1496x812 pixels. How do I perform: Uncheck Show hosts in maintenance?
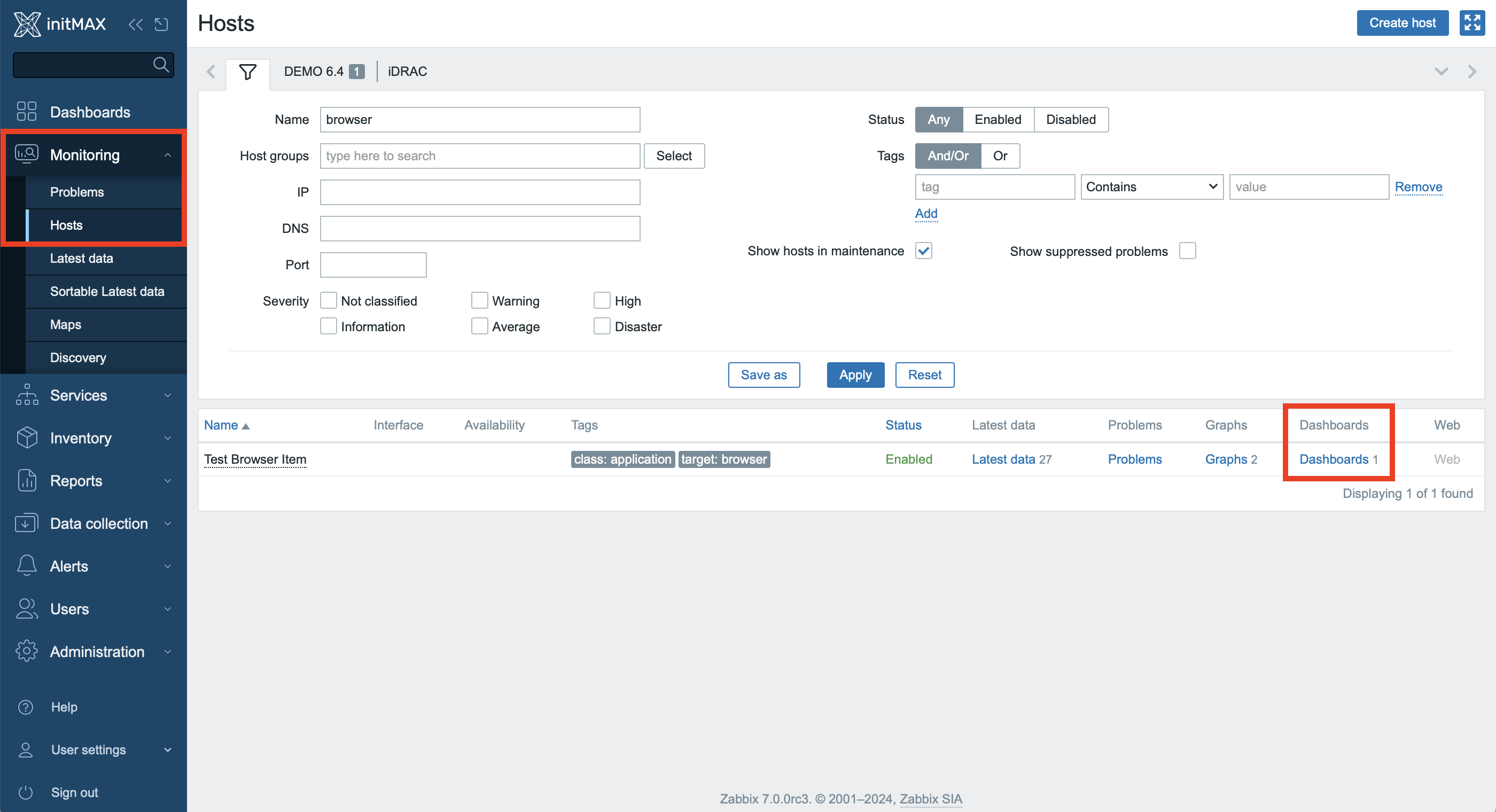(x=923, y=251)
